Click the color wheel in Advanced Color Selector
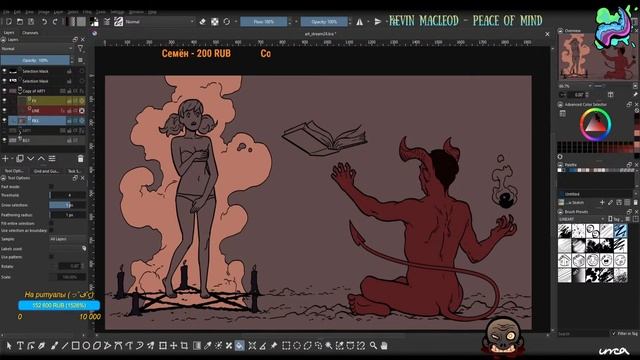The width and height of the screenshot is (640, 360). (x=596, y=124)
